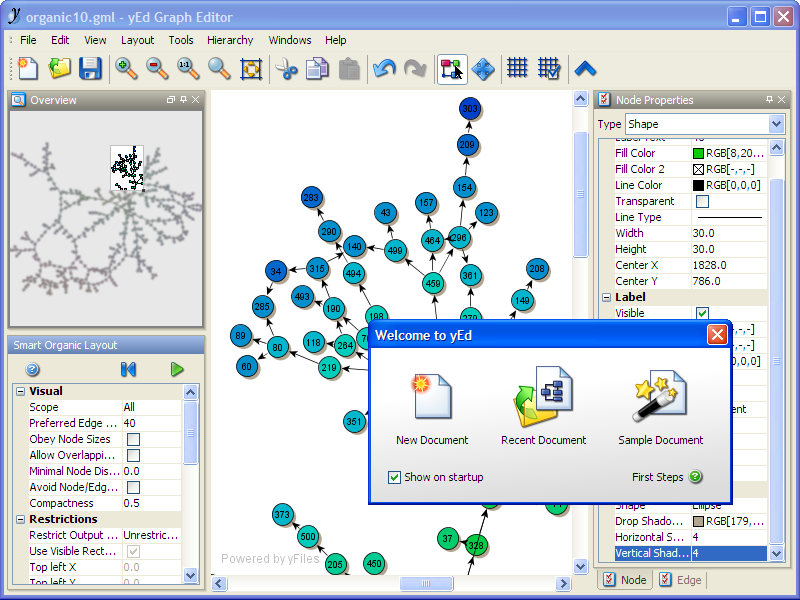Open the Line Type style selector

[729, 217]
